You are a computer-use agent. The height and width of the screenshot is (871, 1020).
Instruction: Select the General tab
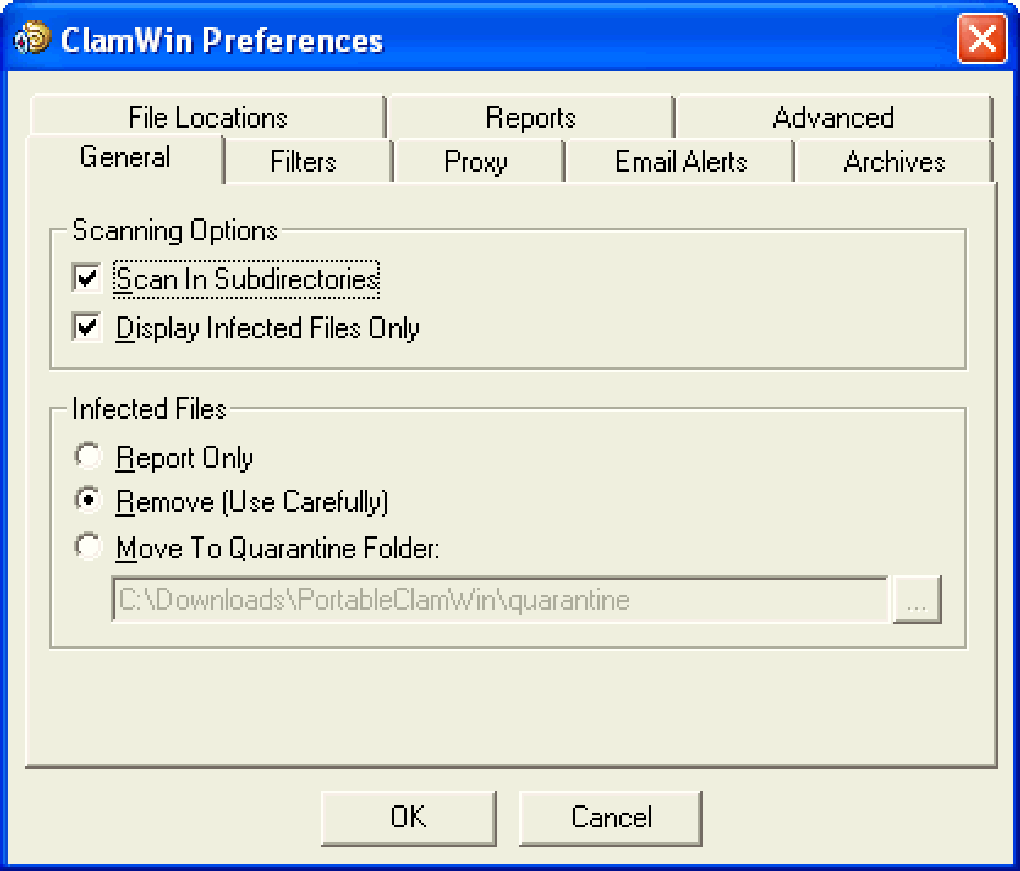tap(125, 158)
